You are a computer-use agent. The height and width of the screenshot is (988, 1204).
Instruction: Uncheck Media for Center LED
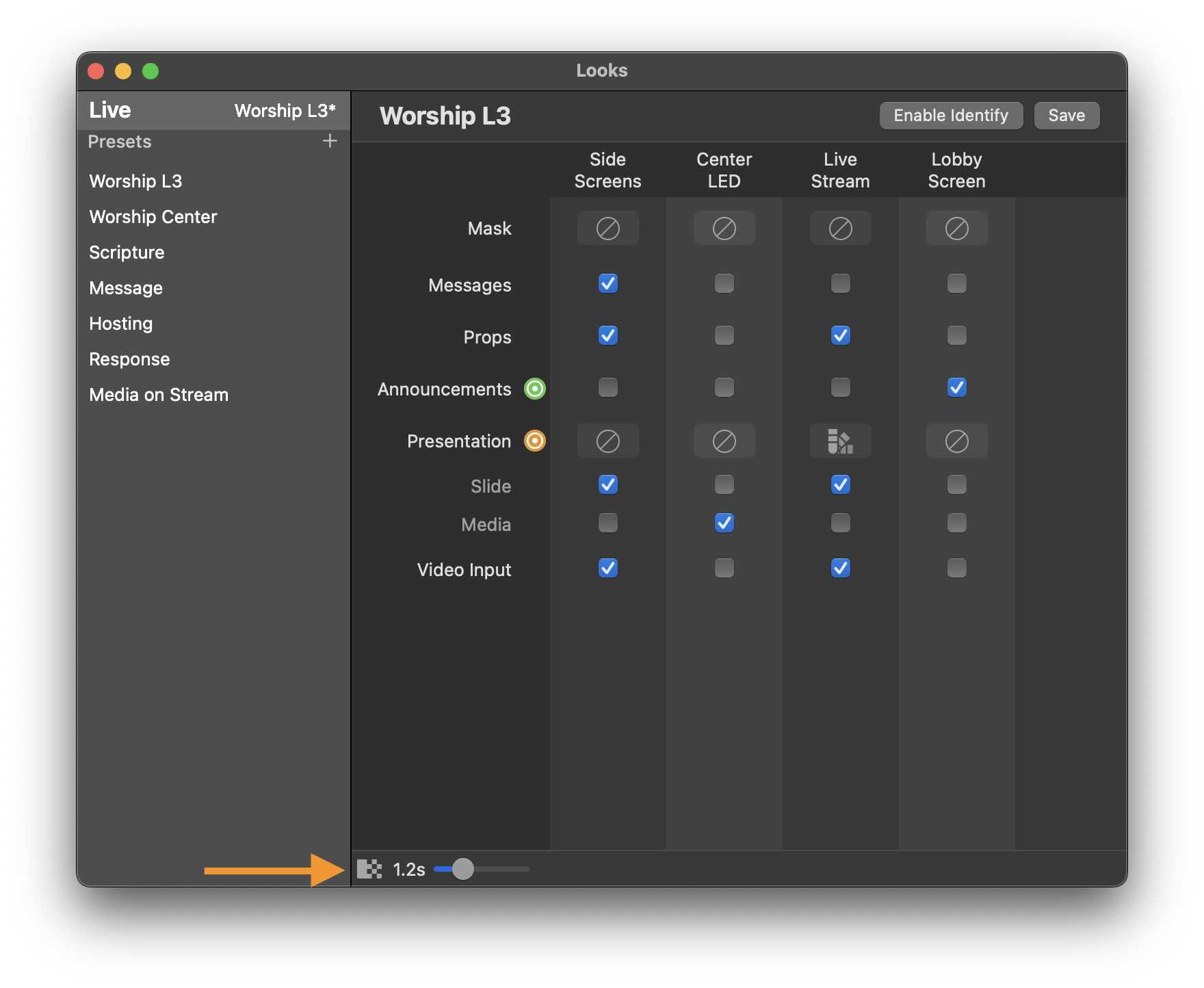[x=724, y=523]
